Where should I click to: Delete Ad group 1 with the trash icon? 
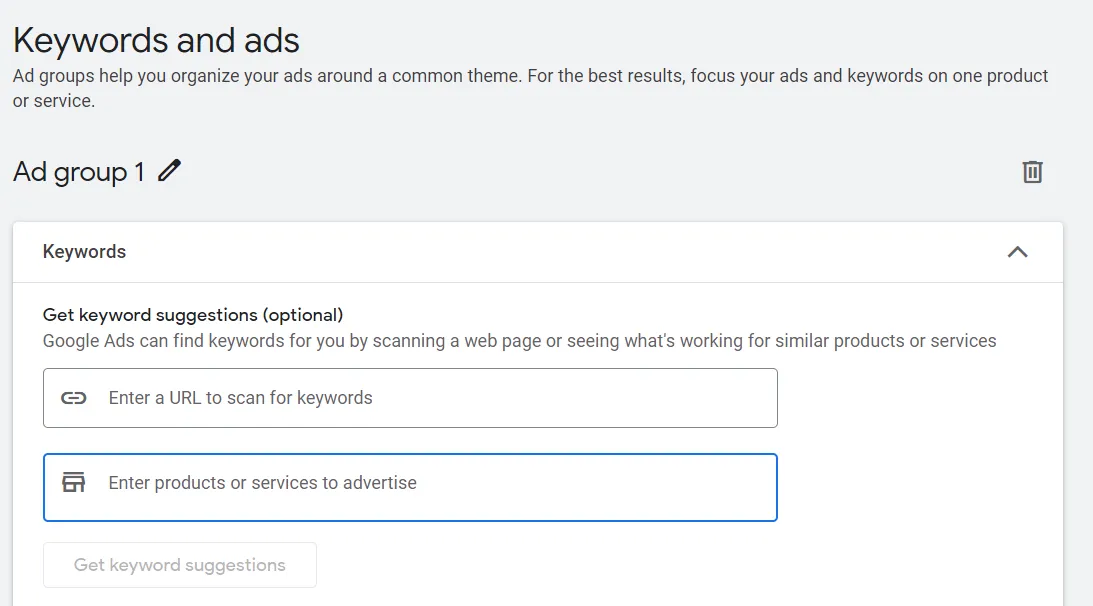pyautogui.click(x=1032, y=172)
